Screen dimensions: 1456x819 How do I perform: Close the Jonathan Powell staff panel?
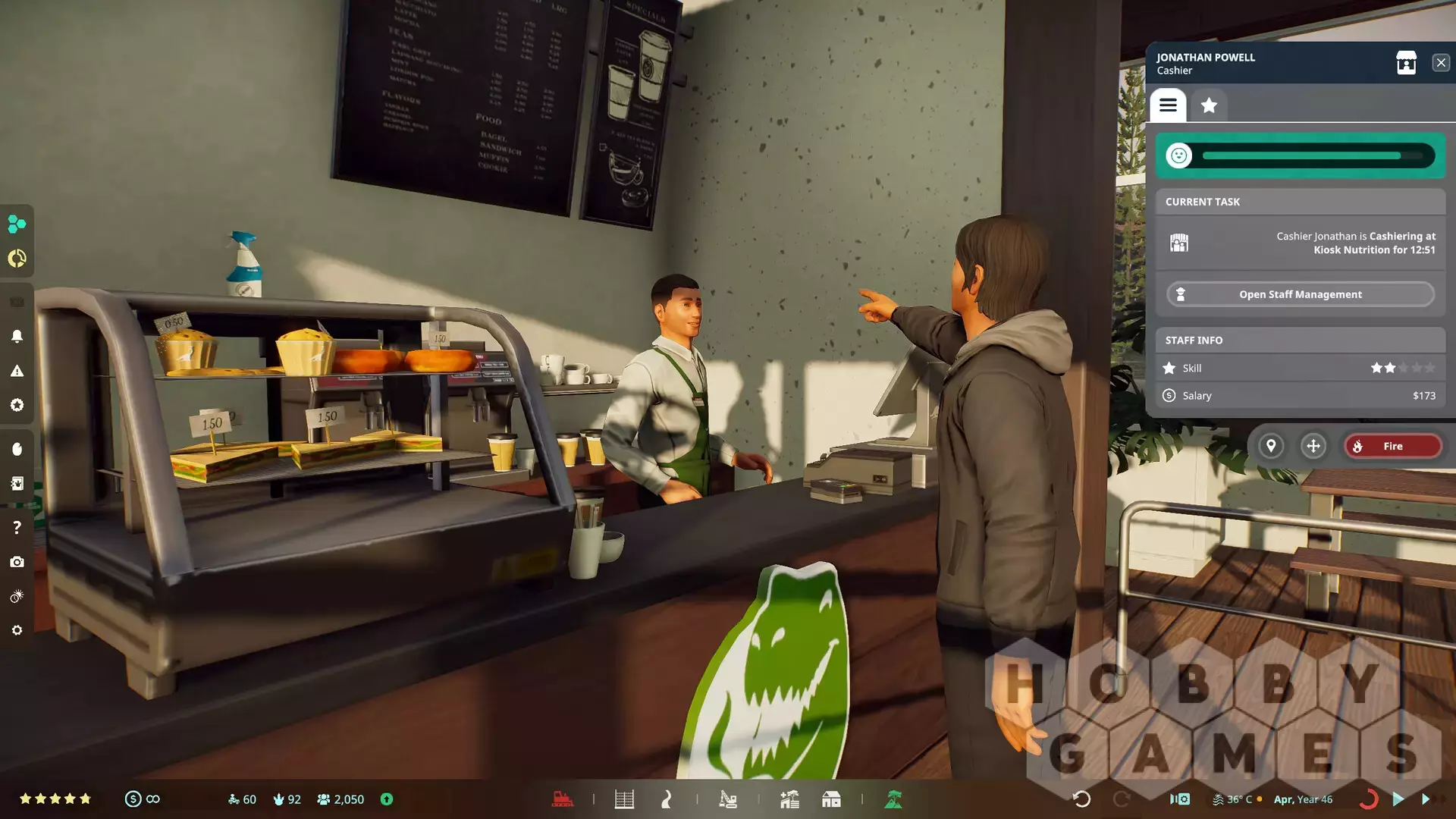(1441, 63)
